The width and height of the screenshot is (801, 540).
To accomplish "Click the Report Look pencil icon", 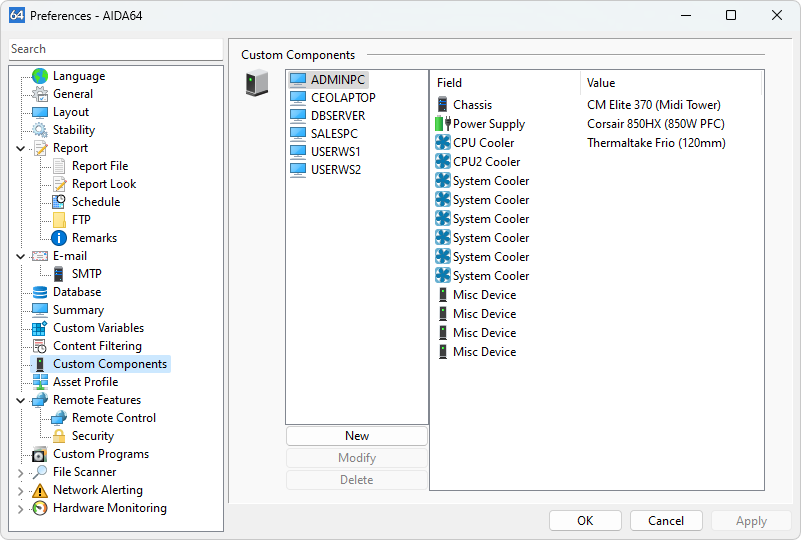I will (x=59, y=184).
